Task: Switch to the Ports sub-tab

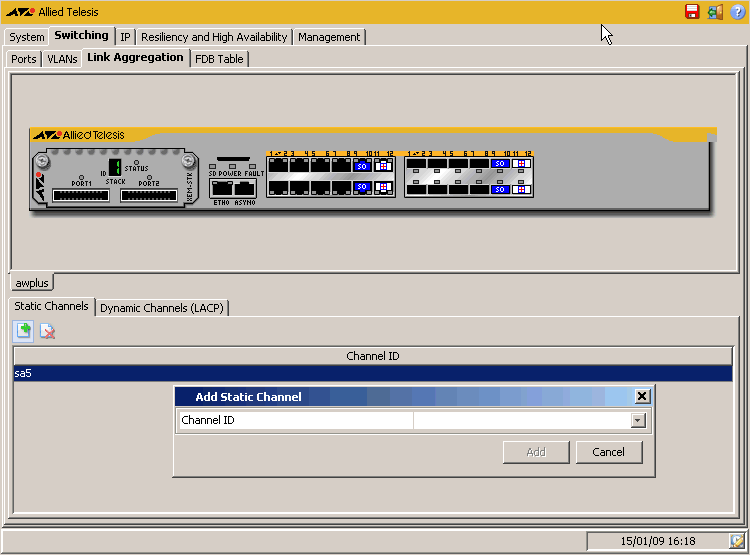Action: 24,59
